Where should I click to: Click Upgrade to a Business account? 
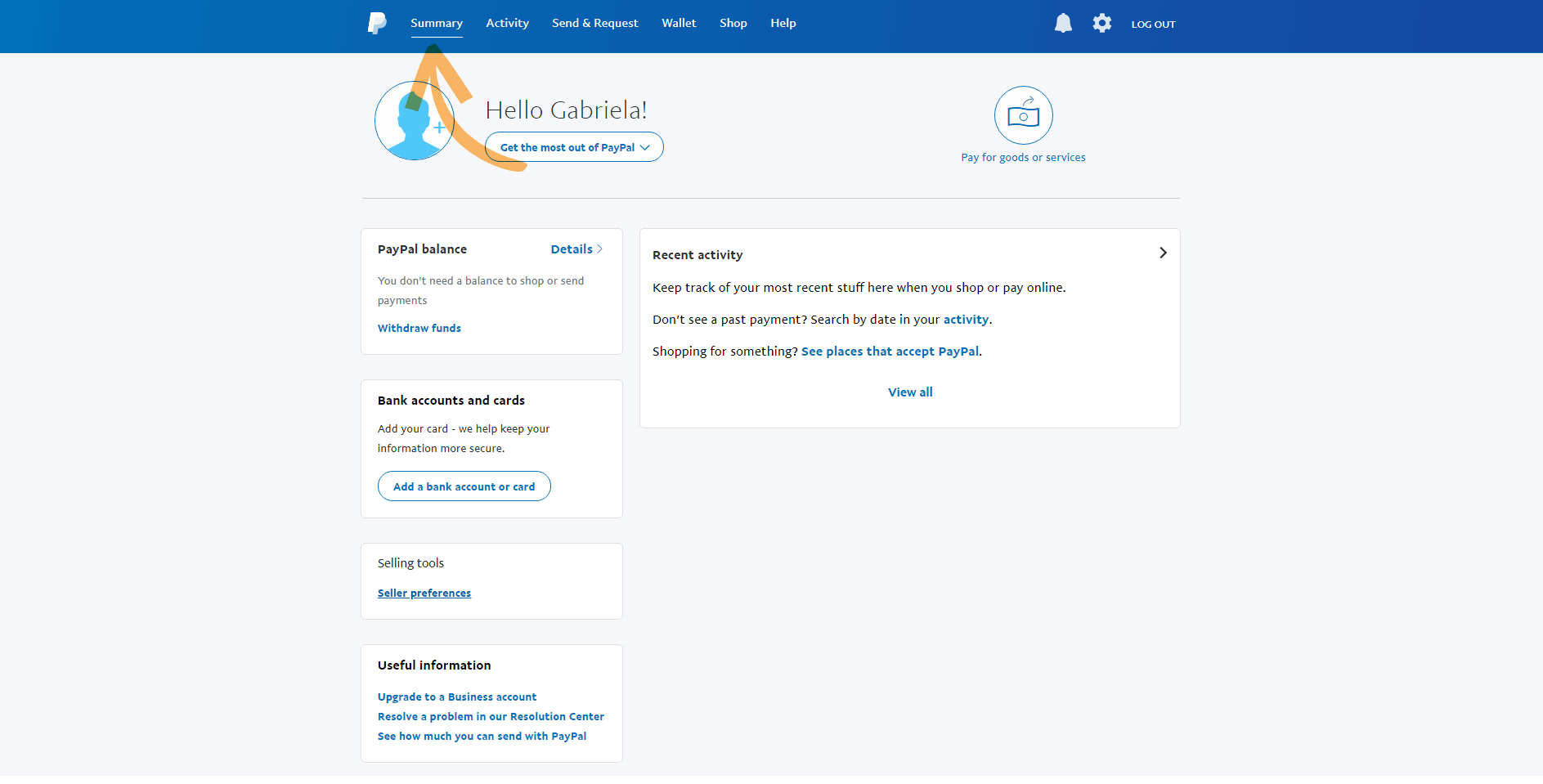click(457, 697)
